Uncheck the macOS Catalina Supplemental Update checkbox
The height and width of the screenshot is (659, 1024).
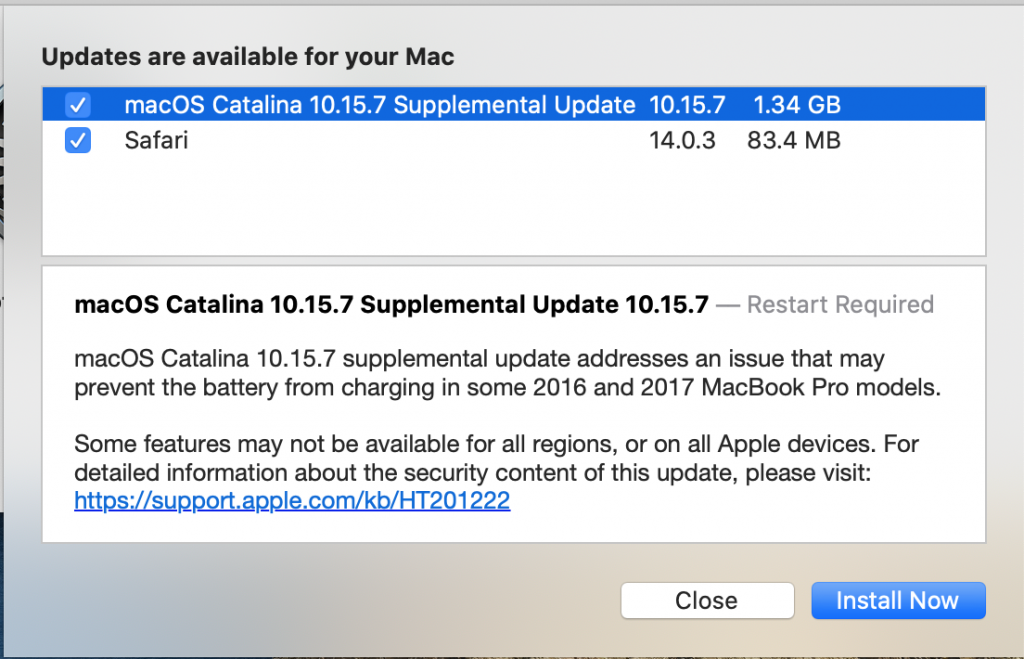(x=78, y=104)
